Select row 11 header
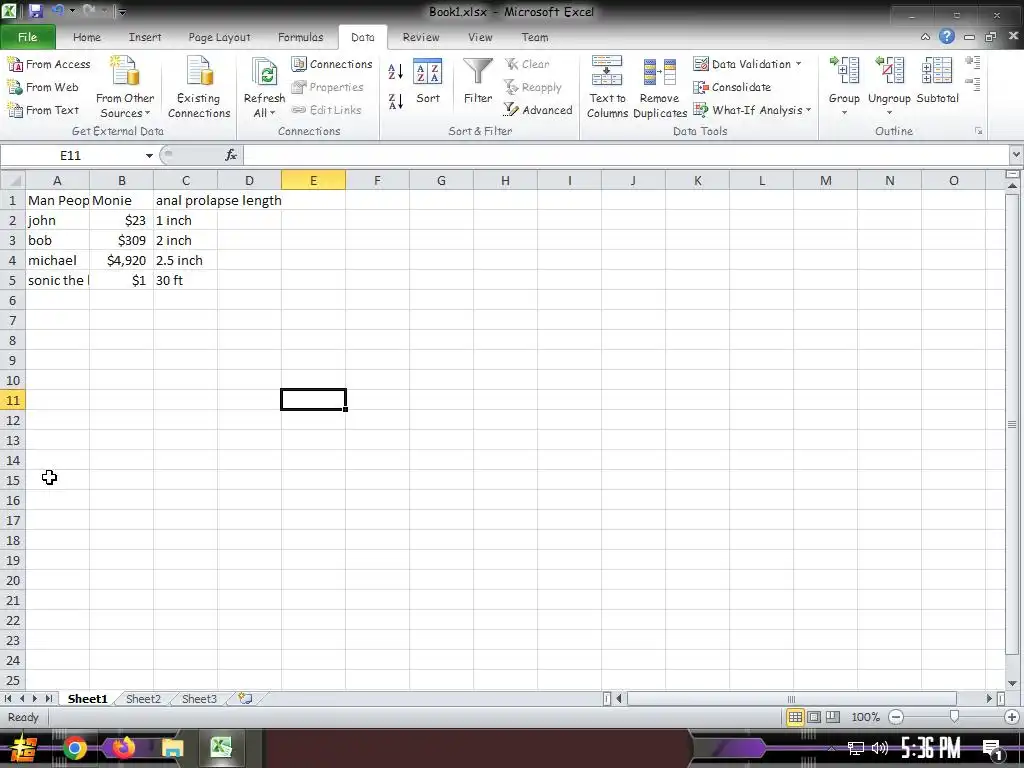 click(x=12, y=400)
